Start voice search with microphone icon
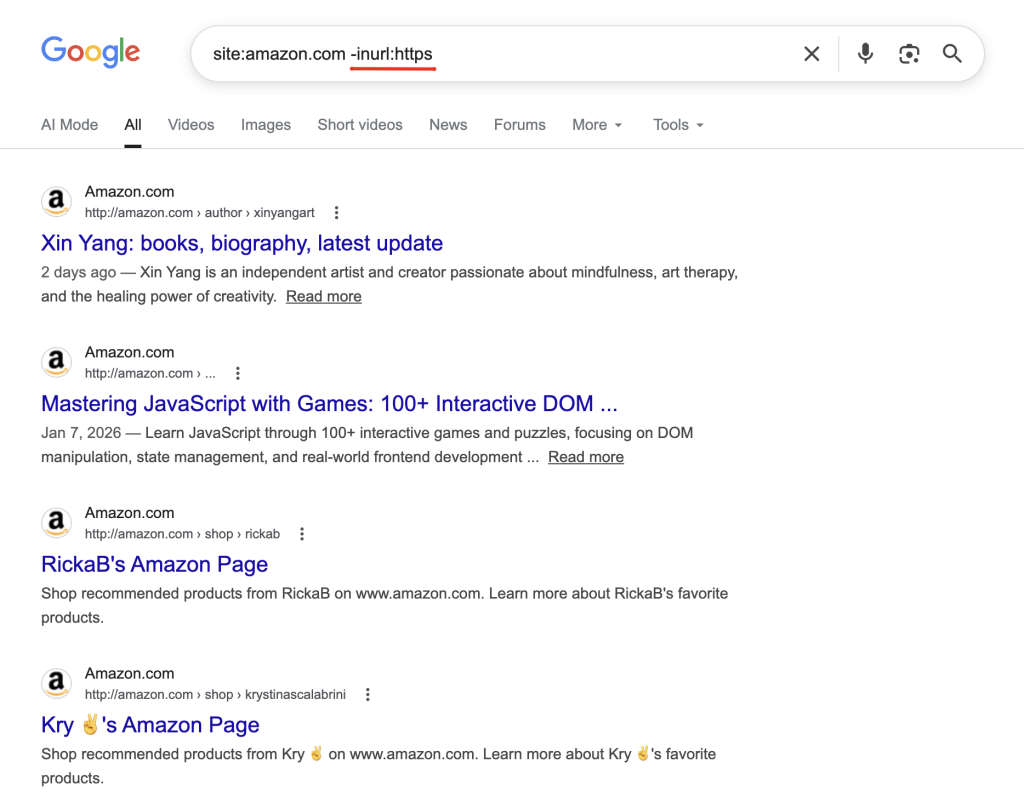The height and width of the screenshot is (808, 1024). pyautogui.click(x=866, y=54)
